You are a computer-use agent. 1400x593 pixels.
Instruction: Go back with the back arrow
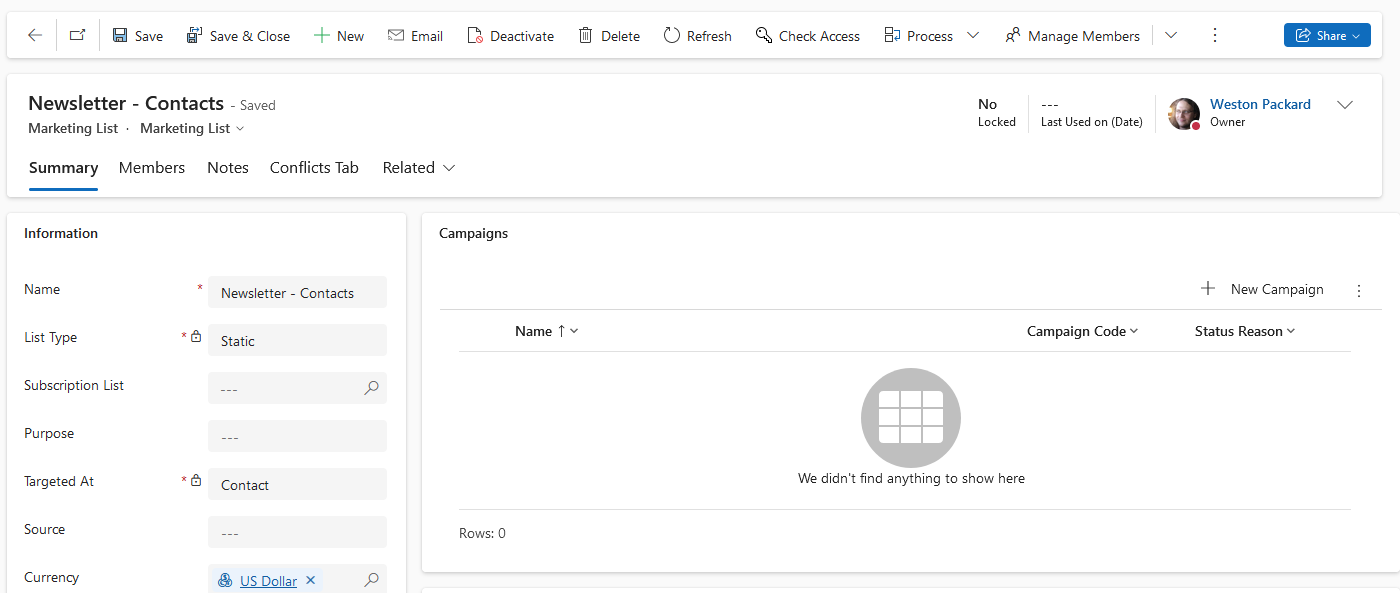(x=35, y=35)
